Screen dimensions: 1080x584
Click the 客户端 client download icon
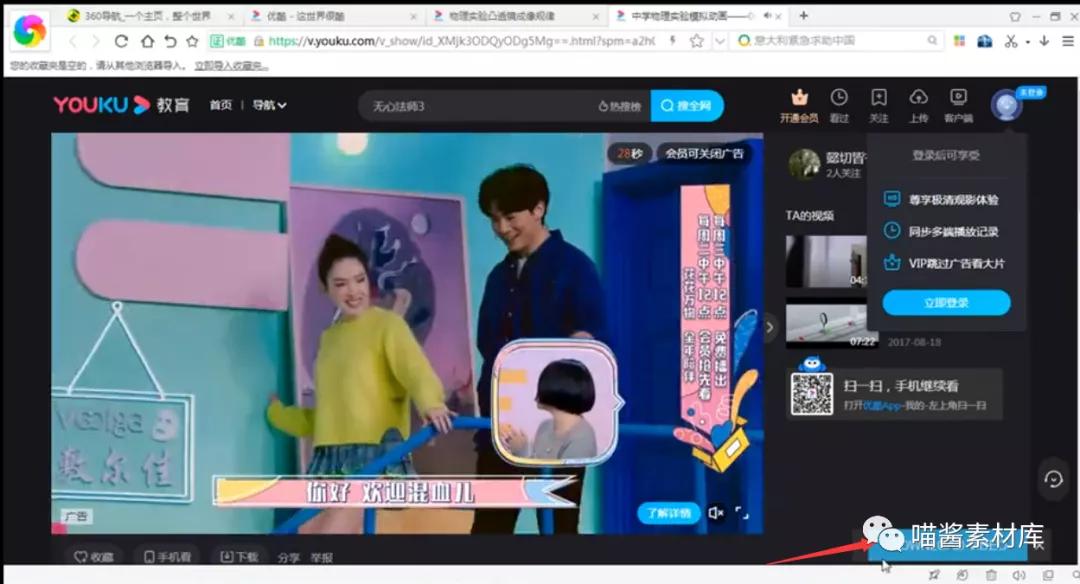pyautogui.click(x=958, y=98)
